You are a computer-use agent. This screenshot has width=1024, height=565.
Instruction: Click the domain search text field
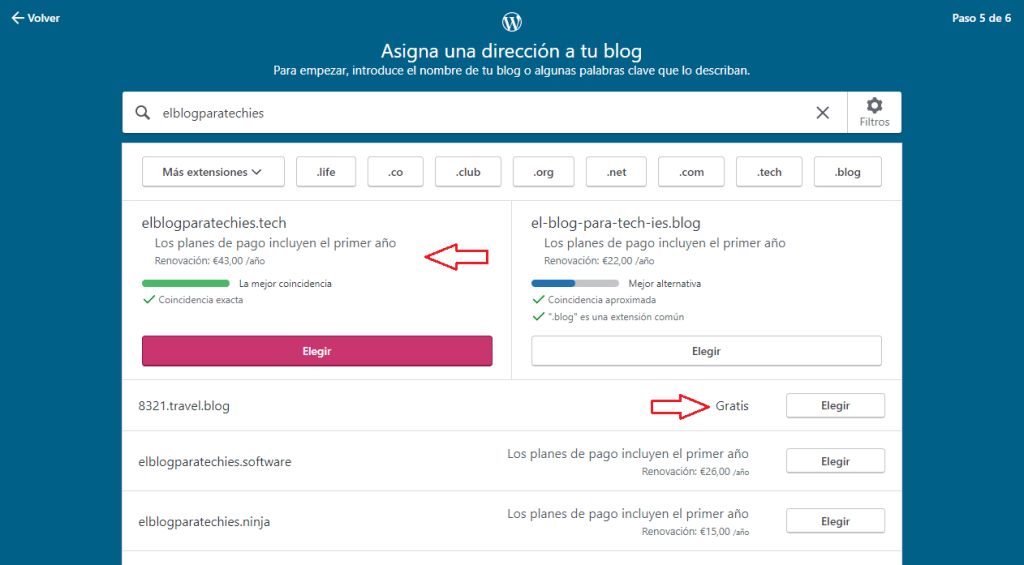click(x=480, y=113)
